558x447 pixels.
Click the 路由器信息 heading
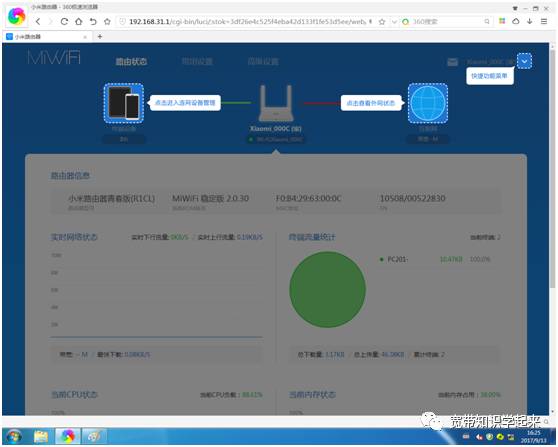(x=70, y=175)
